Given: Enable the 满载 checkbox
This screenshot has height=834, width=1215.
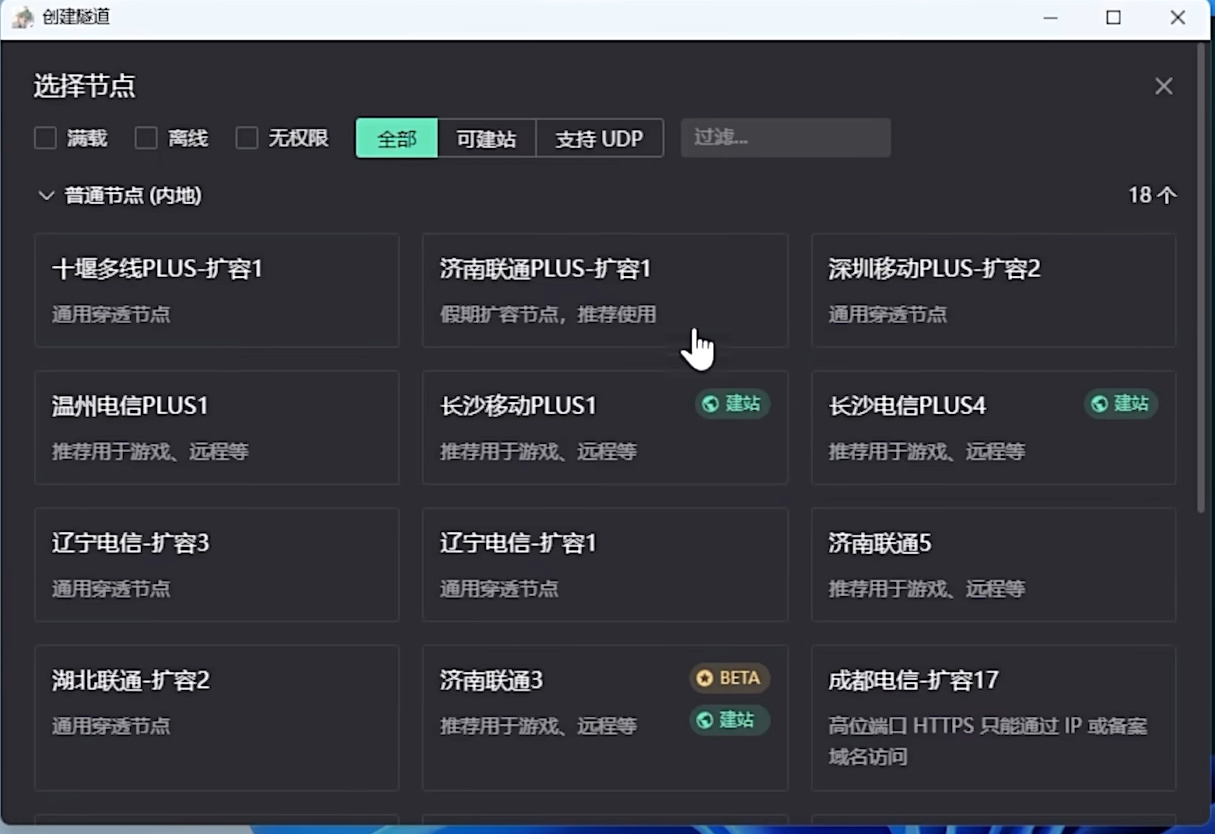Looking at the screenshot, I should [45, 138].
